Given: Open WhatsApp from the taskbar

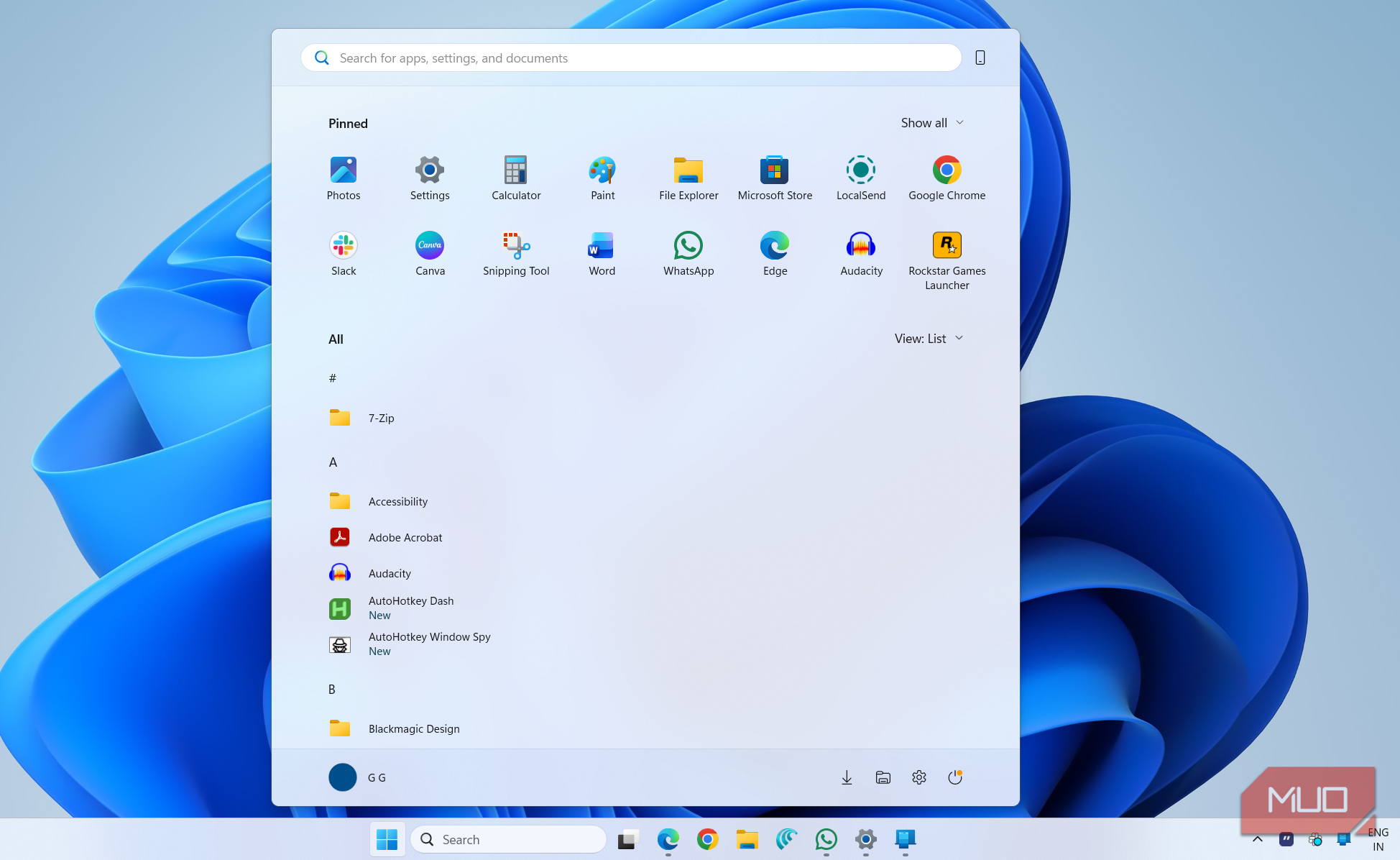Looking at the screenshot, I should 826,839.
